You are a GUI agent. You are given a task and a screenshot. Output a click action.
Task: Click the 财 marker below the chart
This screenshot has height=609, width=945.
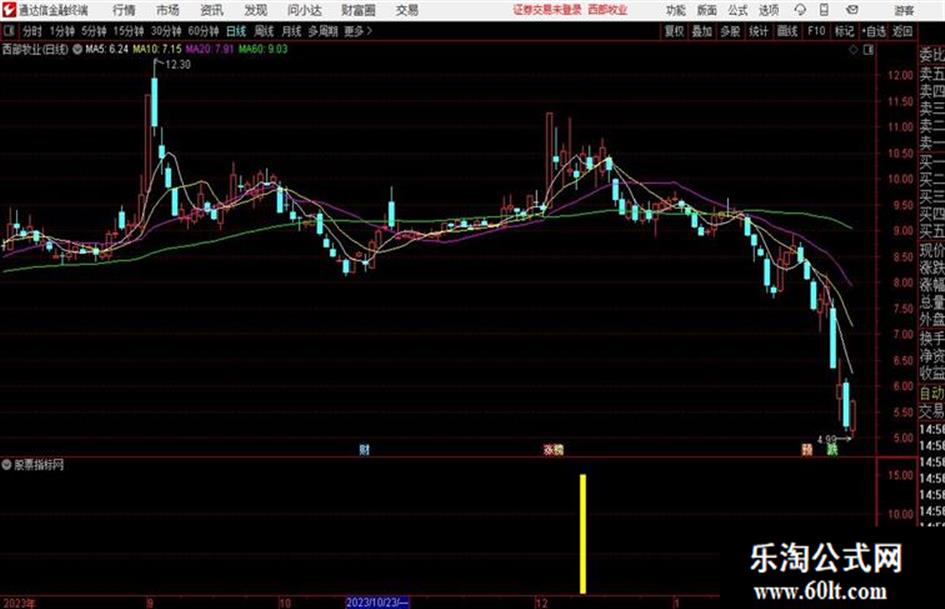pos(364,449)
